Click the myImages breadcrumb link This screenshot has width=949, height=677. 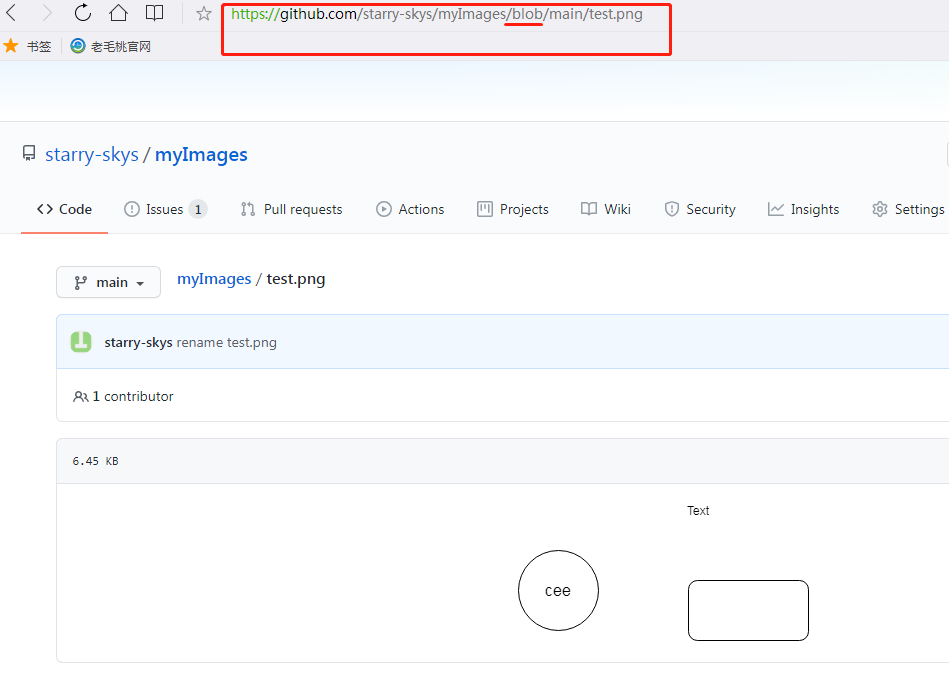[x=213, y=278]
